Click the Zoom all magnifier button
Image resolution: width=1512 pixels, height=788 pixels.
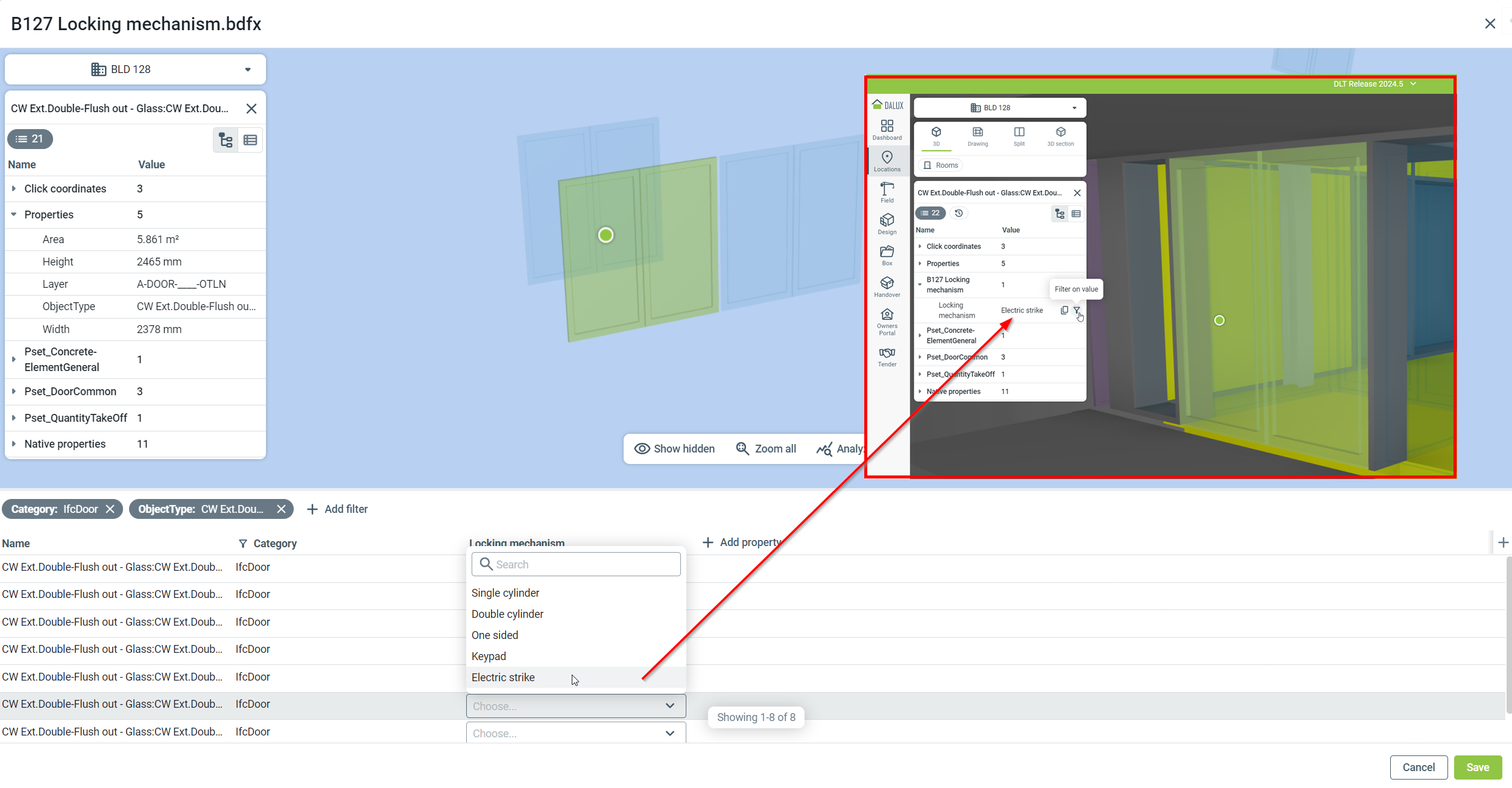[x=766, y=448]
